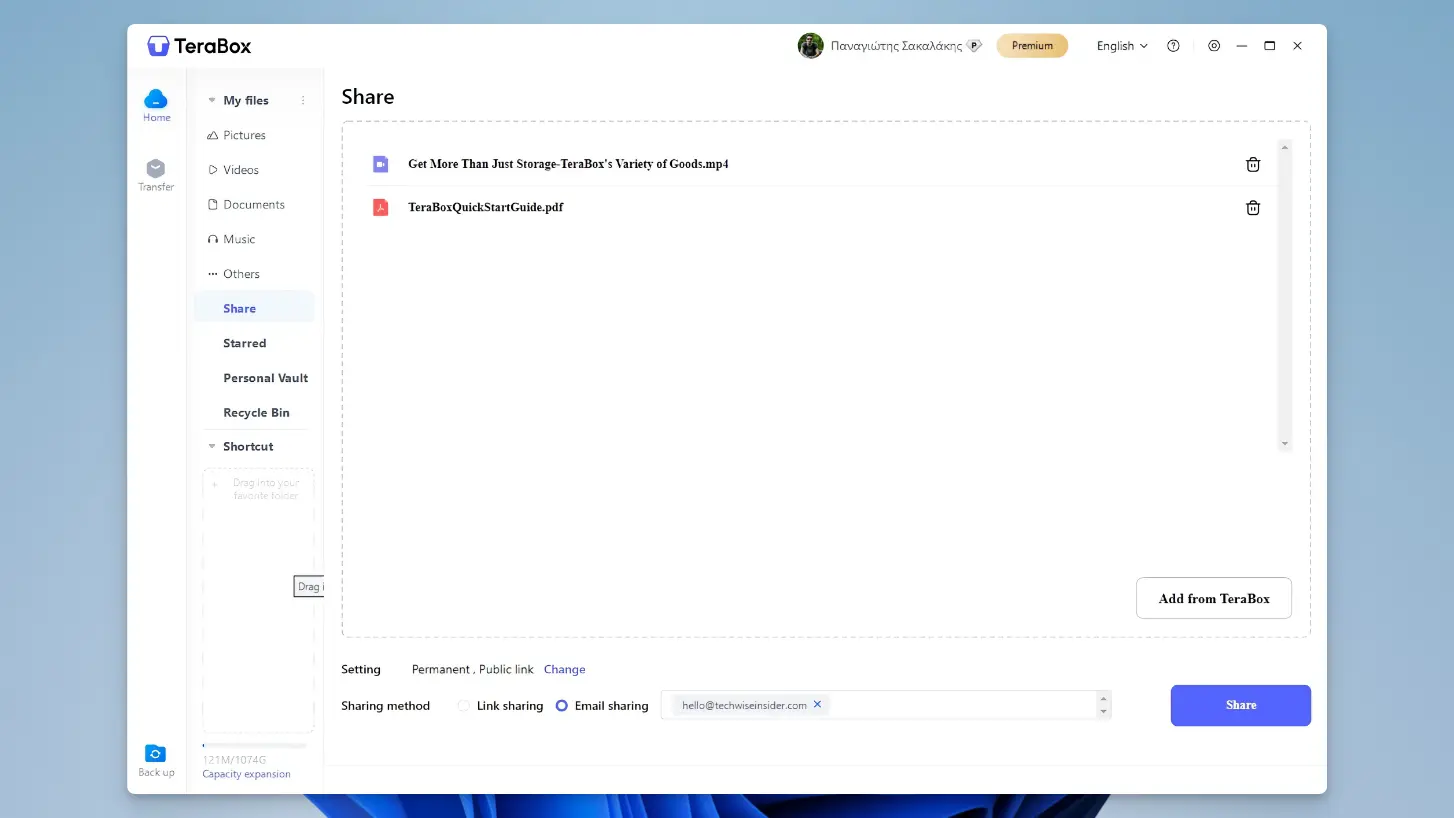This screenshot has width=1454, height=818.
Task: Remove the hello@techwiseinsider.com email chip
Action: point(817,704)
